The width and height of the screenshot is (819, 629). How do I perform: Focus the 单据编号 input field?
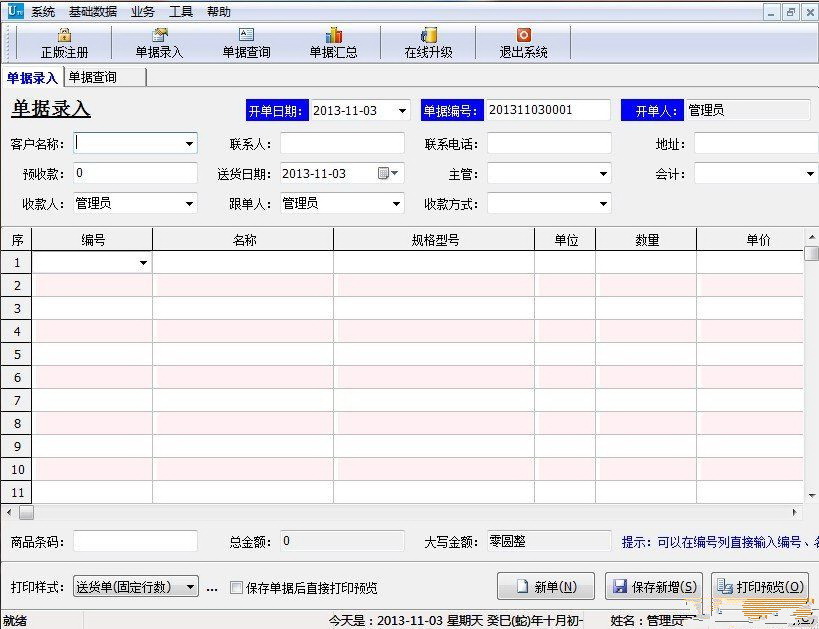pos(547,110)
